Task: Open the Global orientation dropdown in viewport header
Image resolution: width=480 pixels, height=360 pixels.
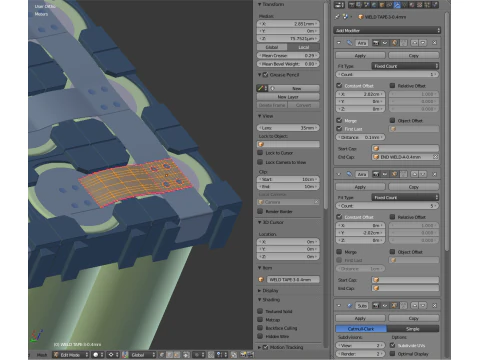Action: click(x=143, y=355)
